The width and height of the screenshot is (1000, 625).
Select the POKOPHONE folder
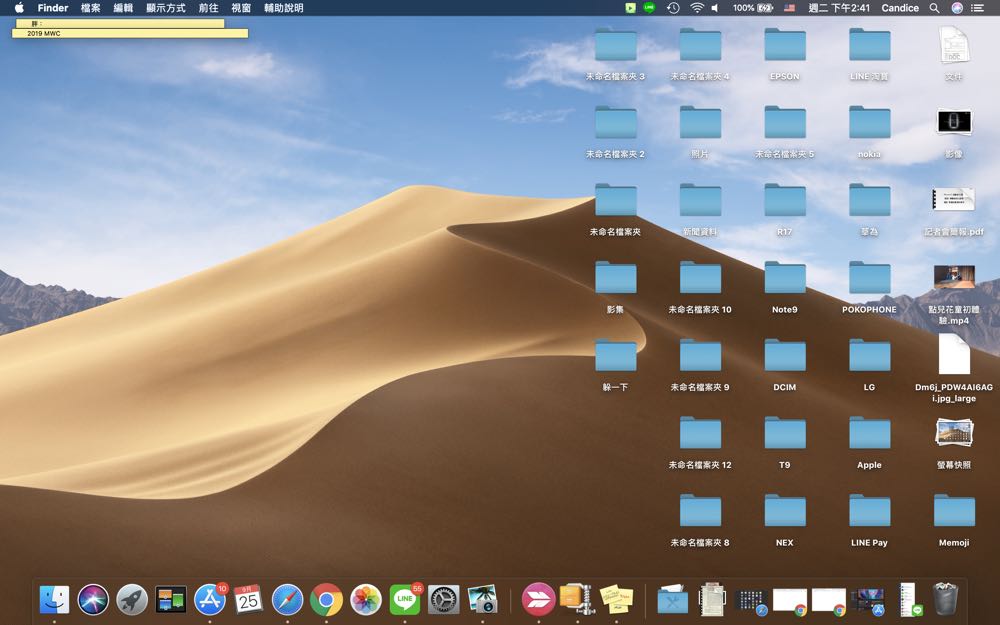pyautogui.click(x=869, y=279)
